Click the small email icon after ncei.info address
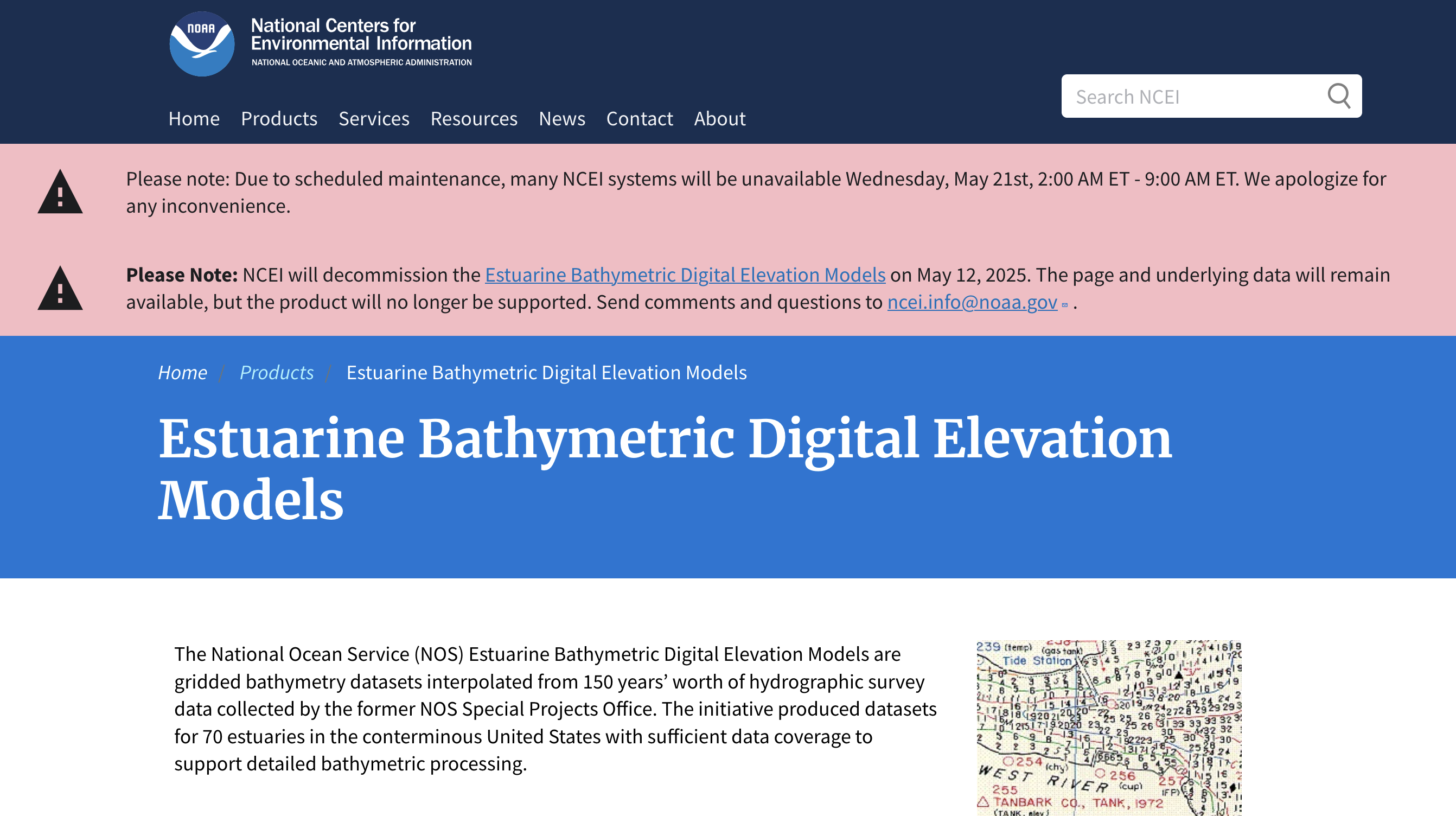The image size is (1456, 816). tap(1065, 305)
